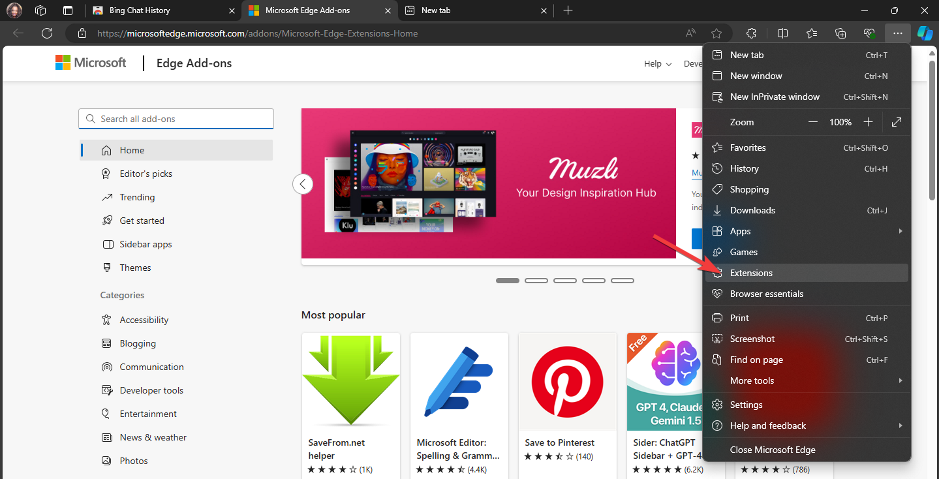Click the carousel previous arrow
The width and height of the screenshot is (939, 479).
pos(303,184)
